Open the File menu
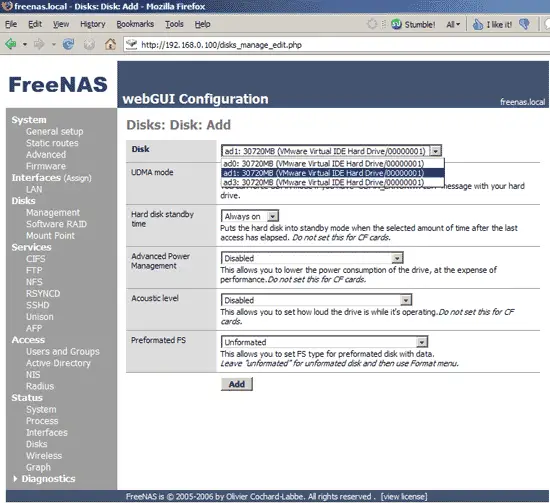Image resolution: width=550 pixels, height=503 pixels. (x=11, y=24)
